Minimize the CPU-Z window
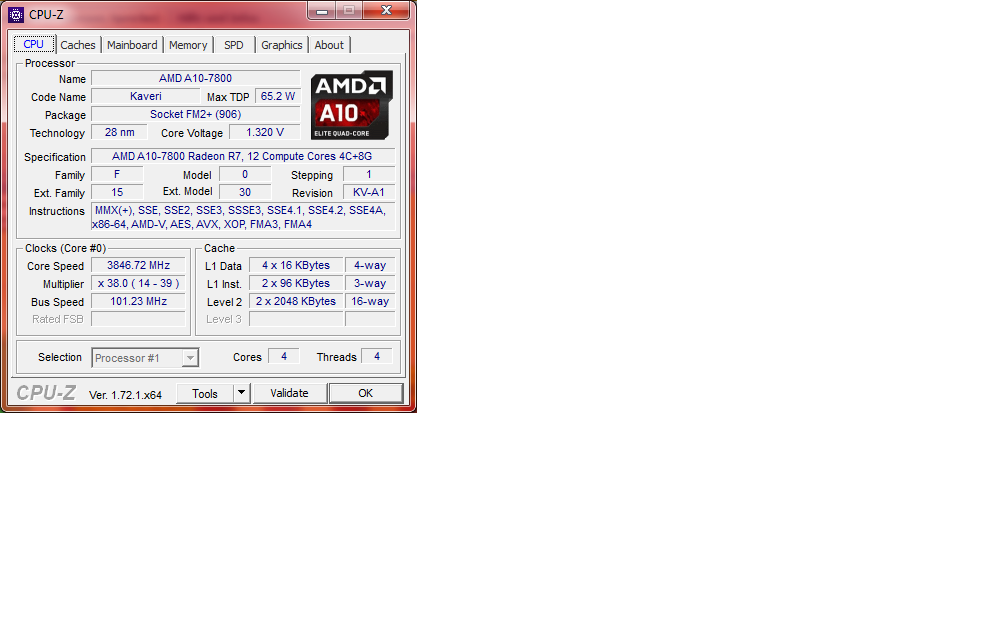The height and width of the screenshot is (630, 1008). 321,10
